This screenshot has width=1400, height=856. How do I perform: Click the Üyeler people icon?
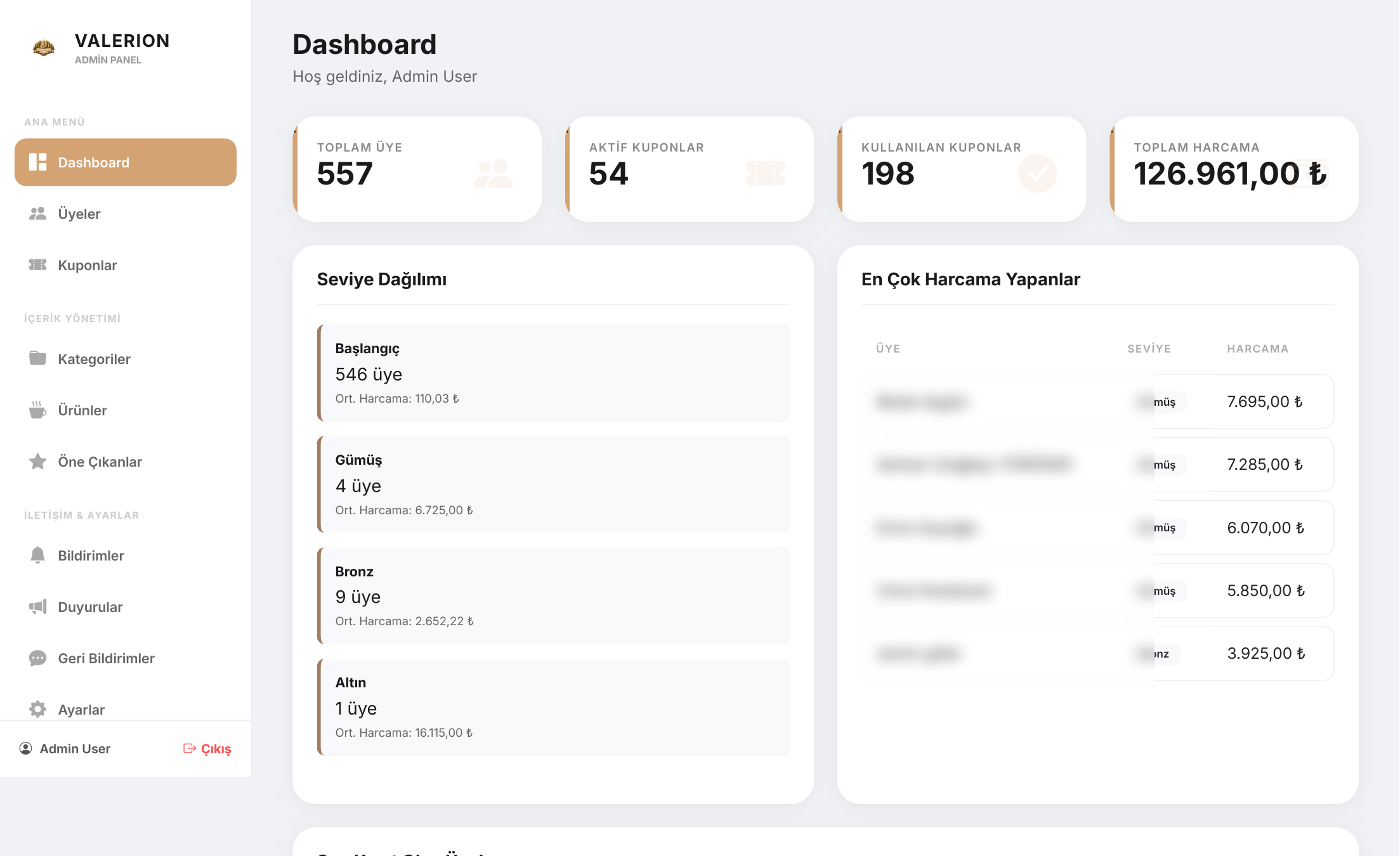click(38, 214)
